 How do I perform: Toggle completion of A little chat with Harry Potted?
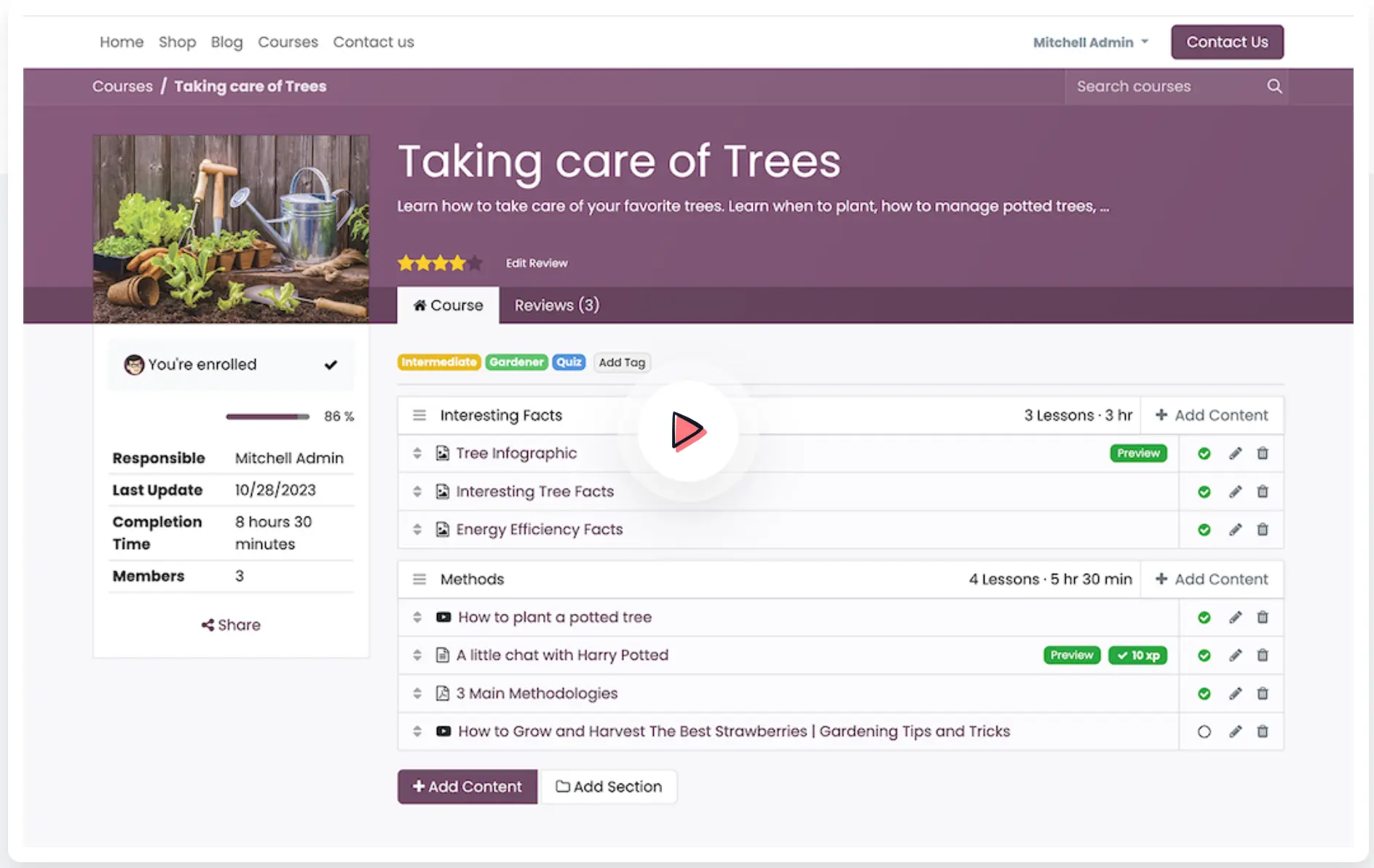(x=1204, y=655)
